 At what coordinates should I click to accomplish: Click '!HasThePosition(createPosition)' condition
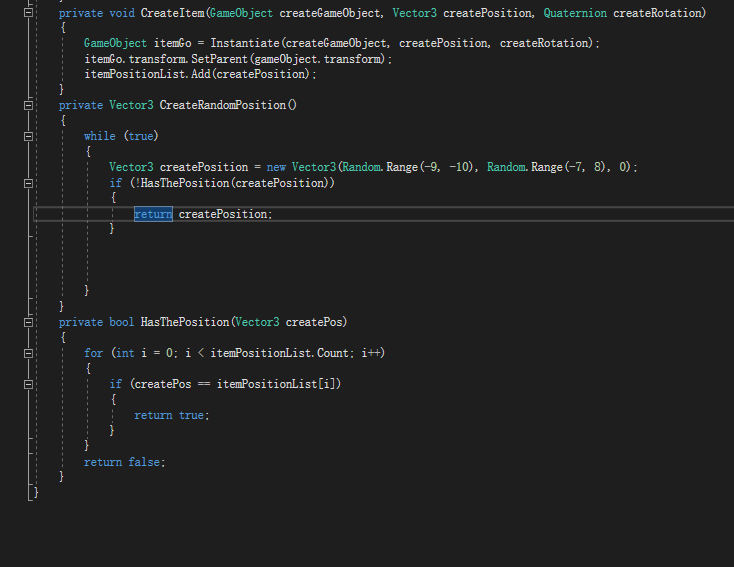tap(232, 183)
